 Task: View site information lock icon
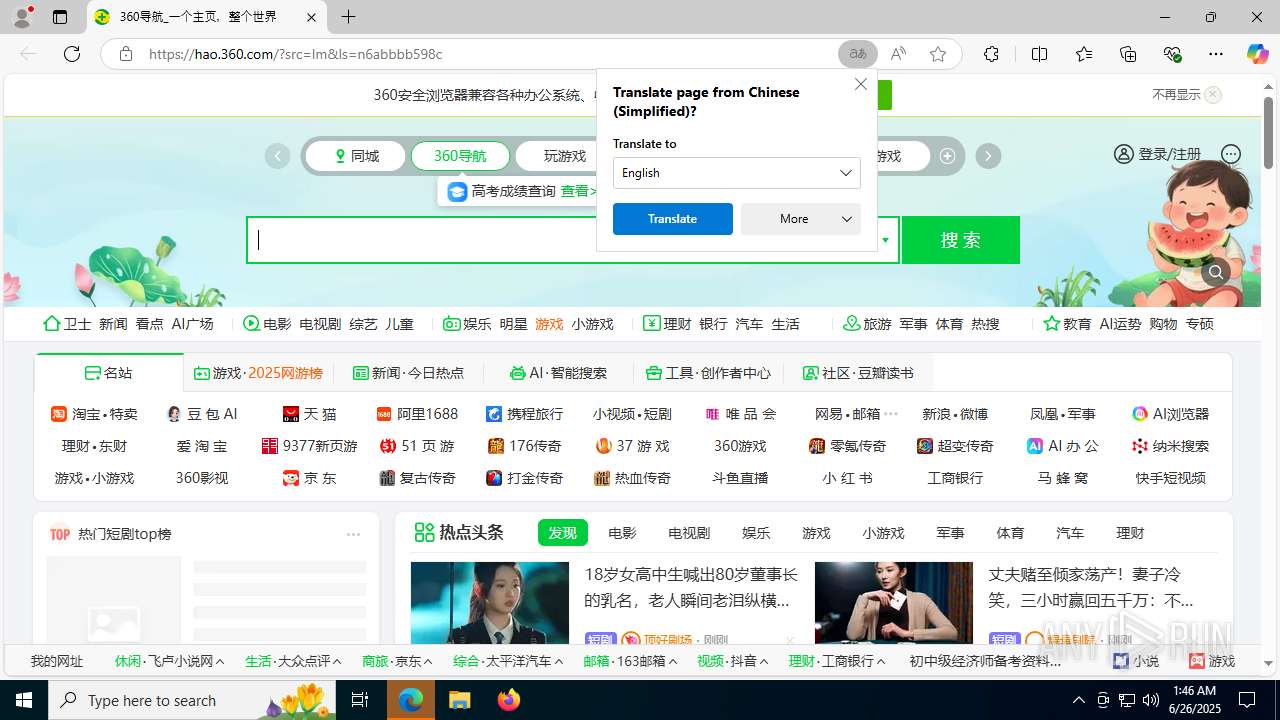[x=126, y=54]
